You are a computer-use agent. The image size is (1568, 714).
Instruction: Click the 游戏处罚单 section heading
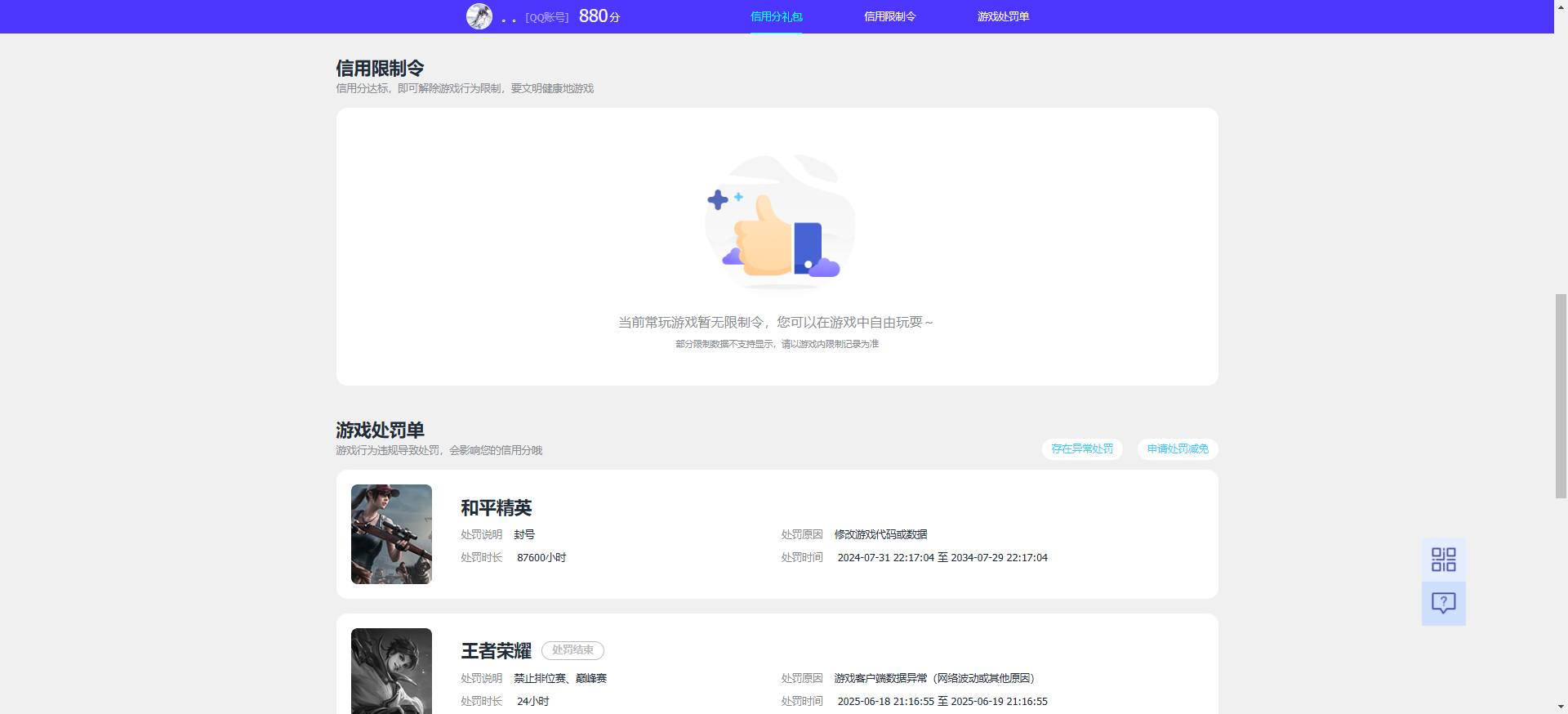point(380,430)
